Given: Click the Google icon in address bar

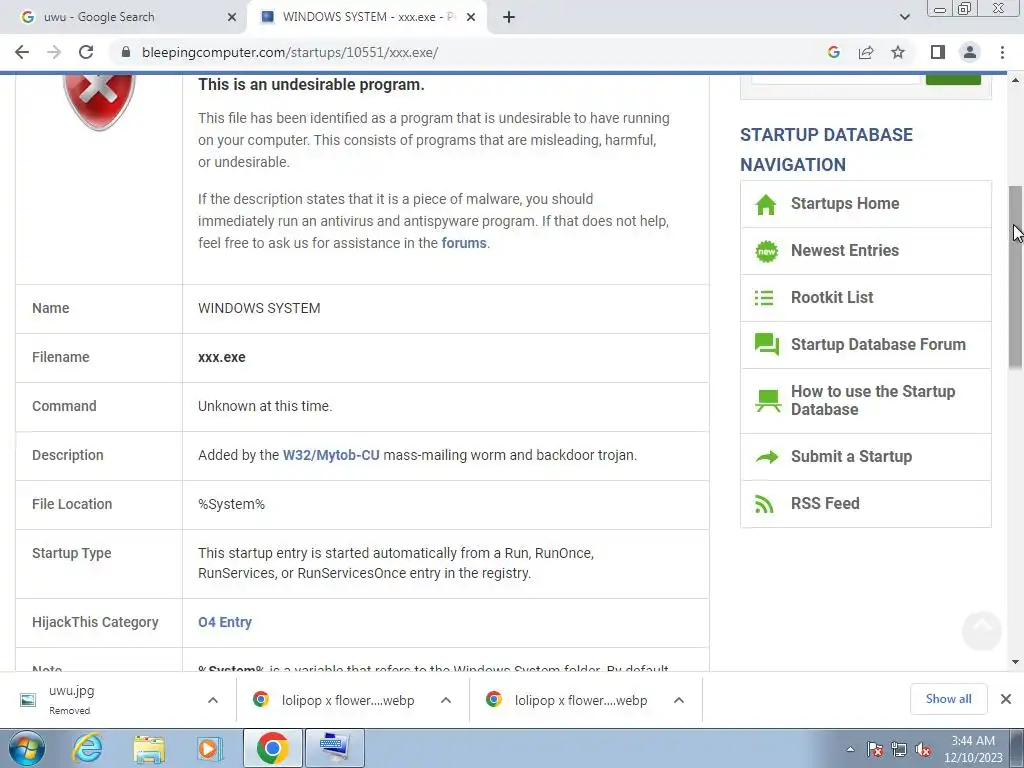Looking at the screenshot, I should coord(833,52).
